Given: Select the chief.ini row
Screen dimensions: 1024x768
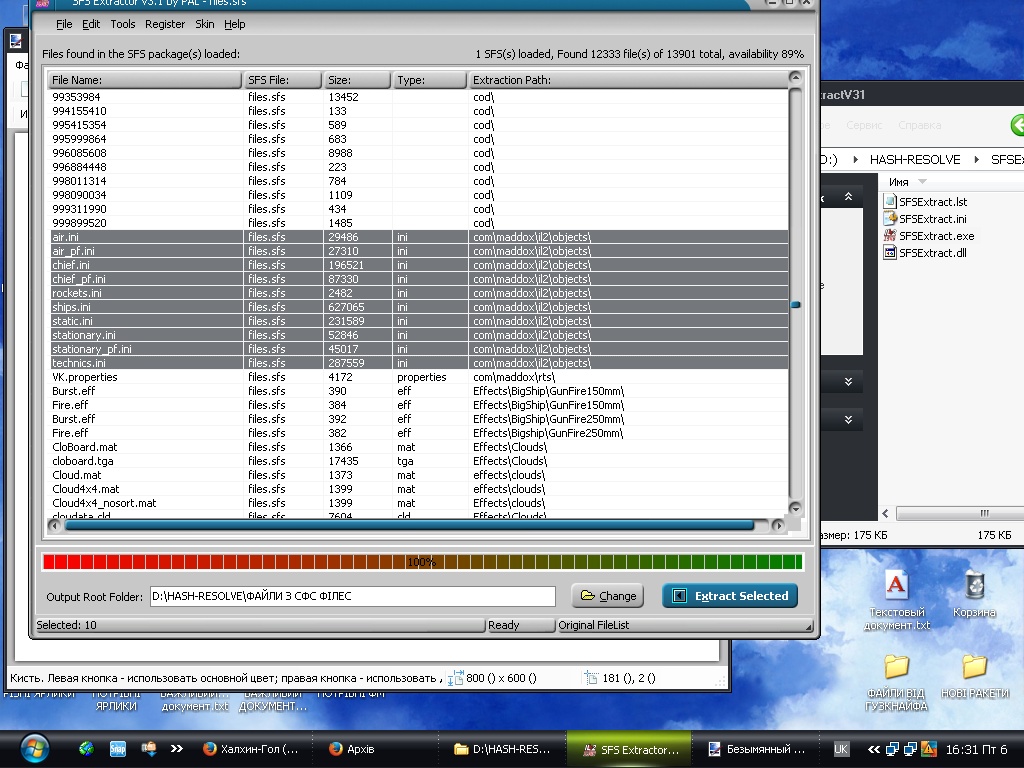Looking at the screenshot, I should (419, 265).
